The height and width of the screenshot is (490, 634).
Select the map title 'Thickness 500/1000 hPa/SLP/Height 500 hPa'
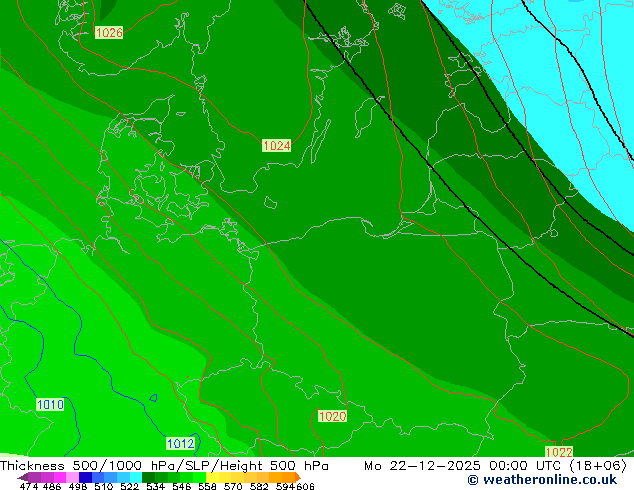click(164, 466)
